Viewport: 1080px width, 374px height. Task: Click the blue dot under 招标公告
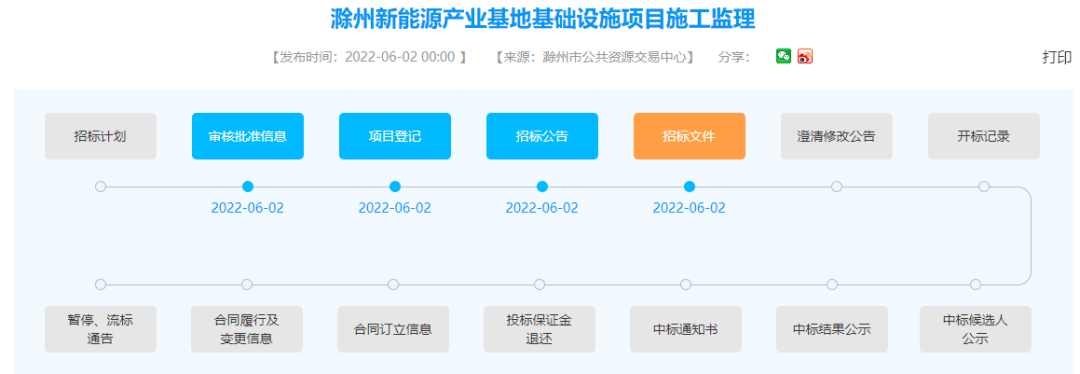click(542, 187)
